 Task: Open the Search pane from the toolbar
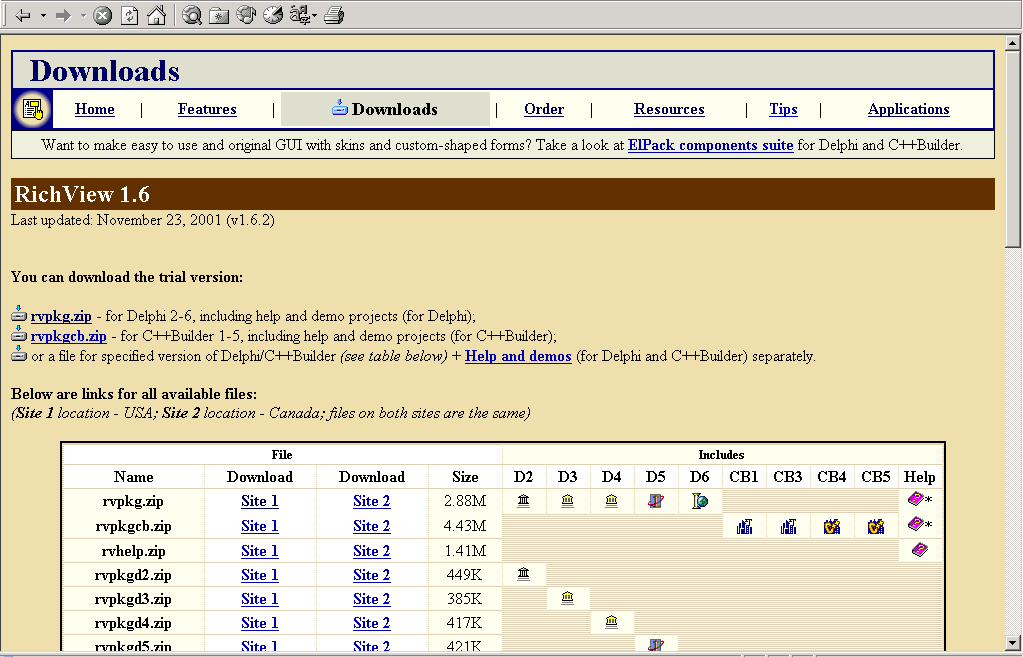pyautogui.click(x=191, y=15)
